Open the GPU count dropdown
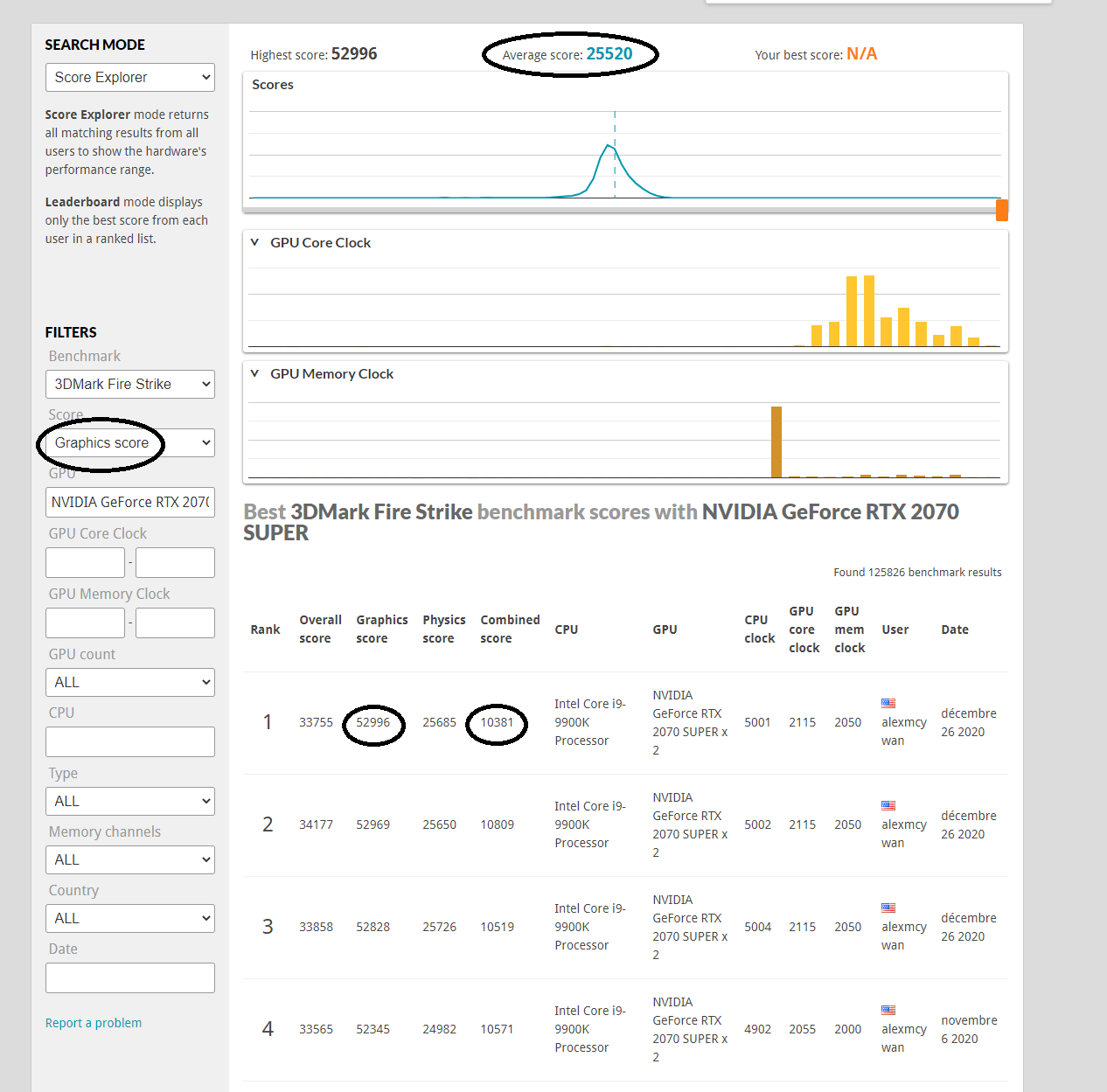 [129, 682]
